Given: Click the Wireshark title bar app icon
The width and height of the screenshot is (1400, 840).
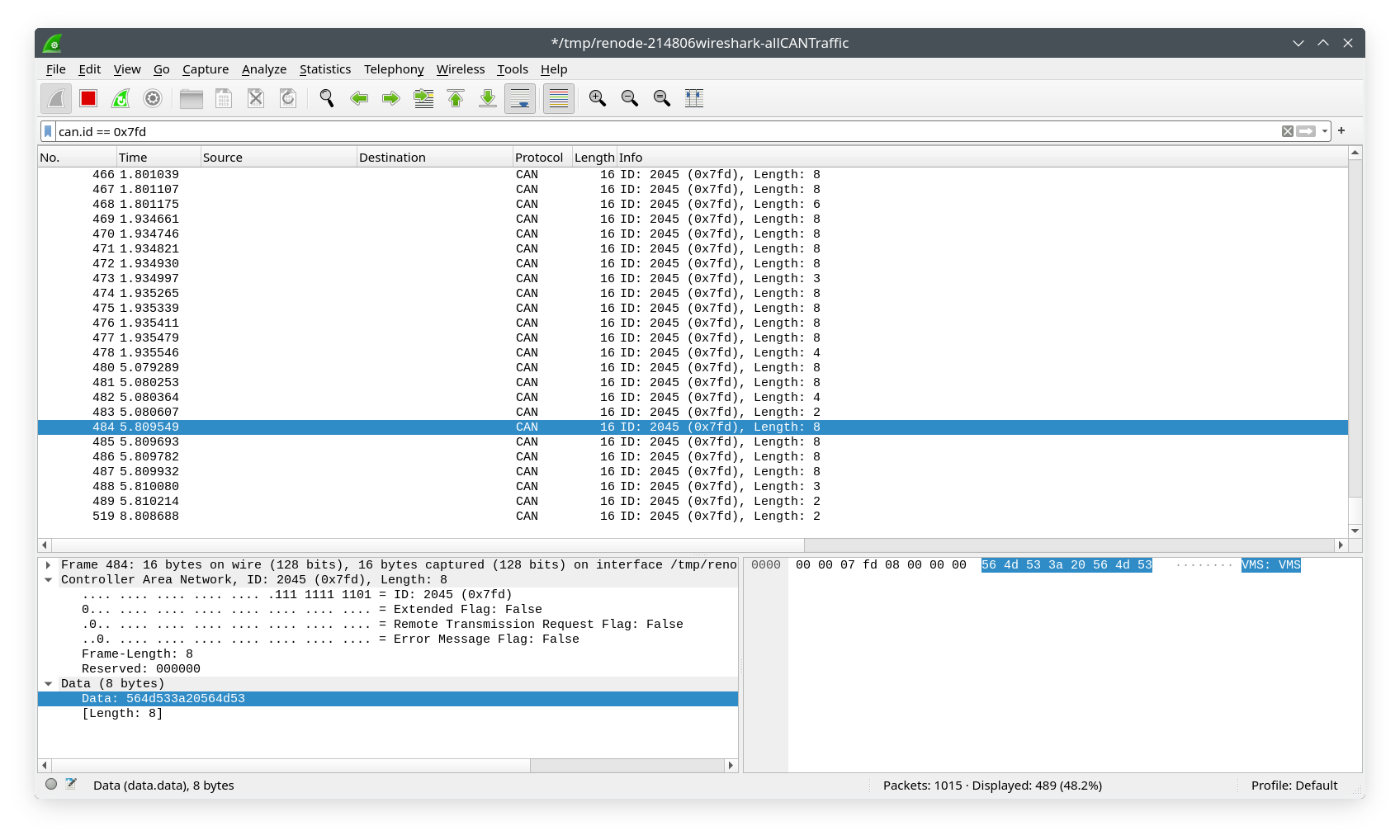Looking at the screenshot, I should pyautogui.click(x=54, y=43).
